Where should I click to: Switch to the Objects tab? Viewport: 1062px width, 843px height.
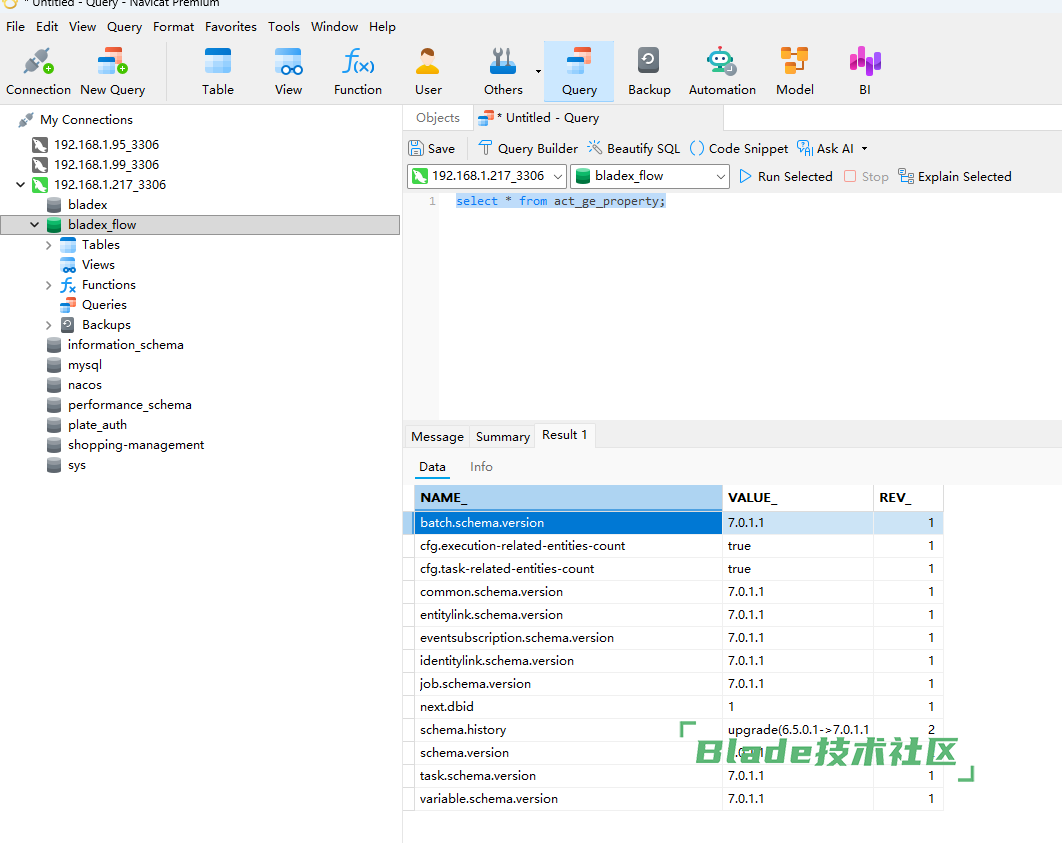coord(438,118)
